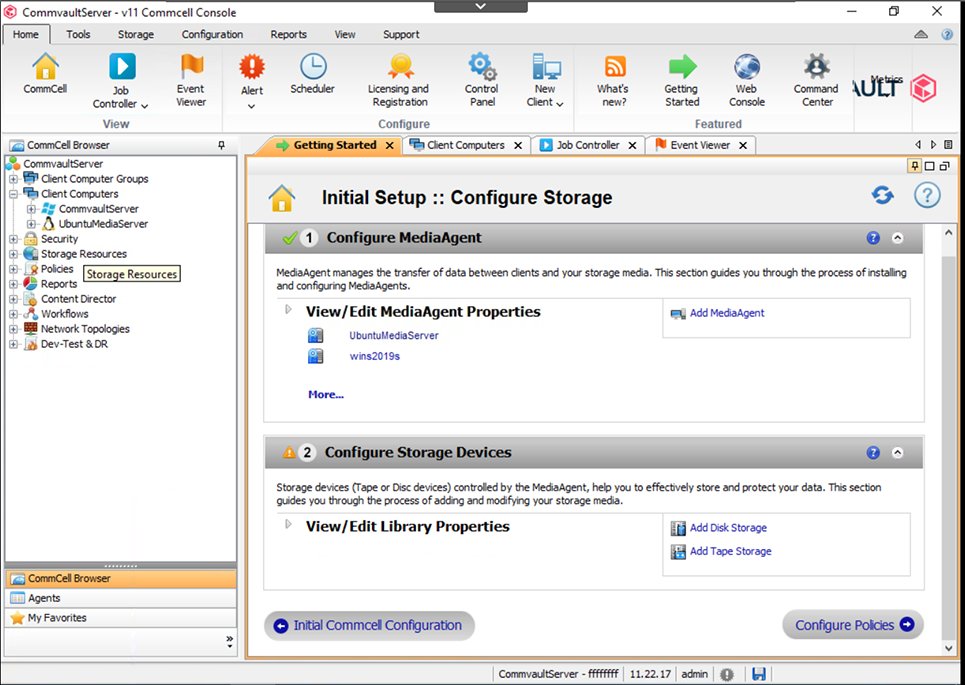Image resolution: width=965 pixels, height=685 pixels.
Task: Open My Favorites pane
Action: [121, 618]
